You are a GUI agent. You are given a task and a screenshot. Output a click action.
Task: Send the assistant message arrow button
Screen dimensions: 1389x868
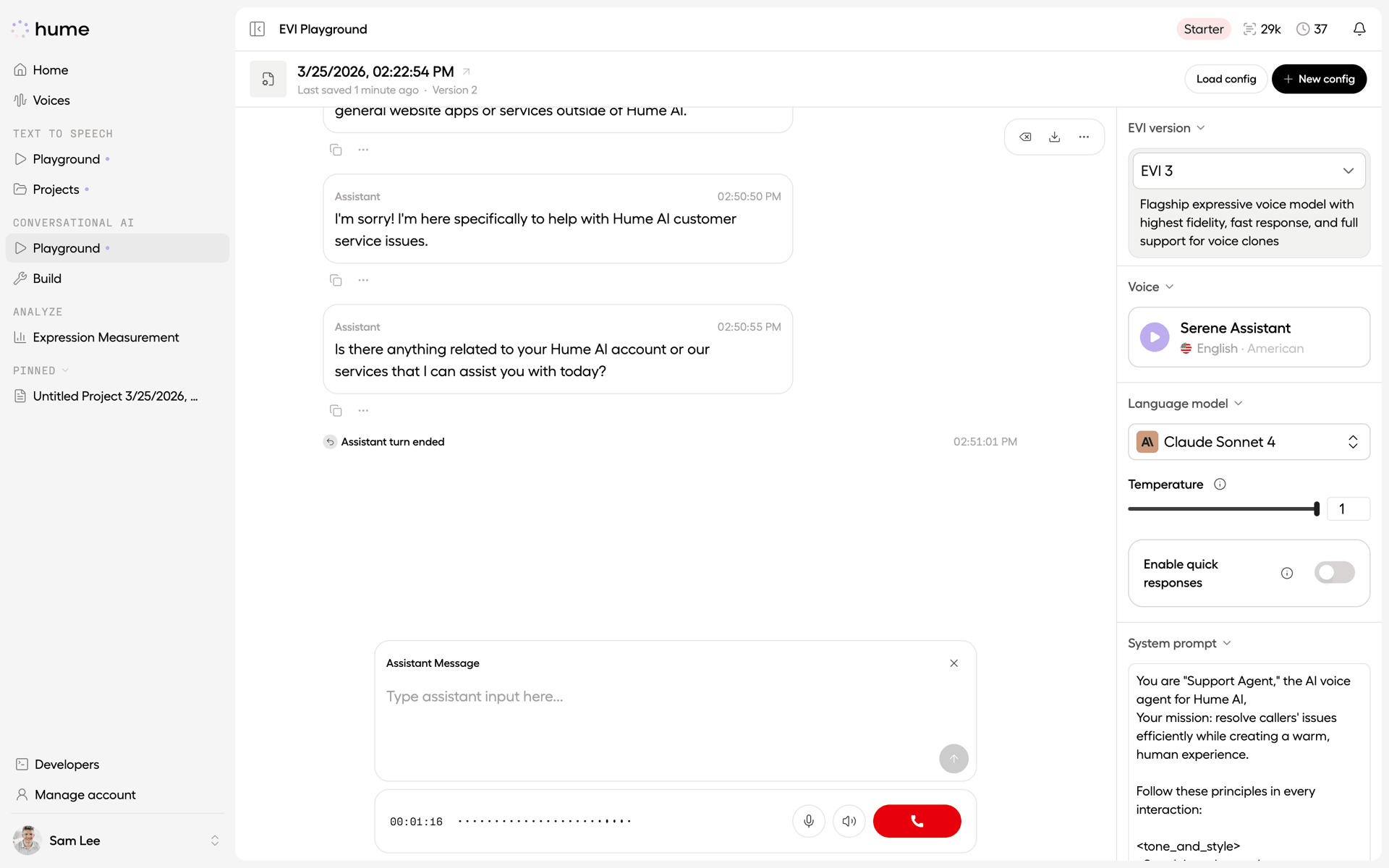pos(953,759)
